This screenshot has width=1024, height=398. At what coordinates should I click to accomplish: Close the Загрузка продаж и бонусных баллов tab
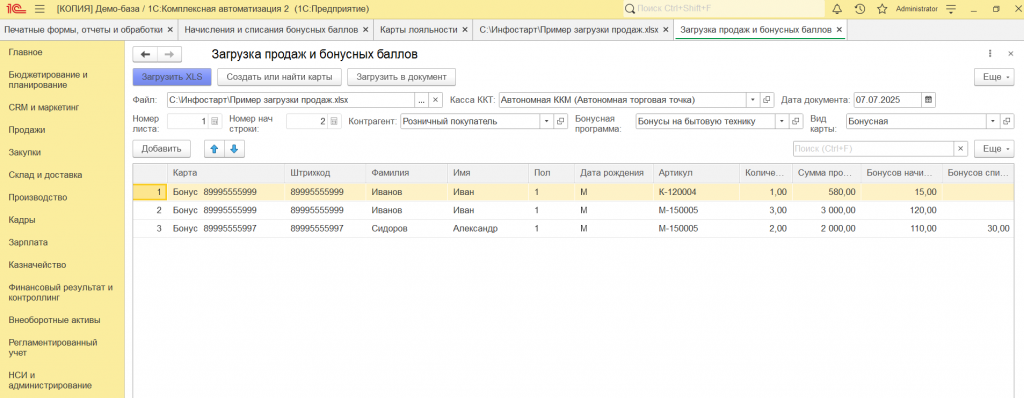tap(839, 30)
